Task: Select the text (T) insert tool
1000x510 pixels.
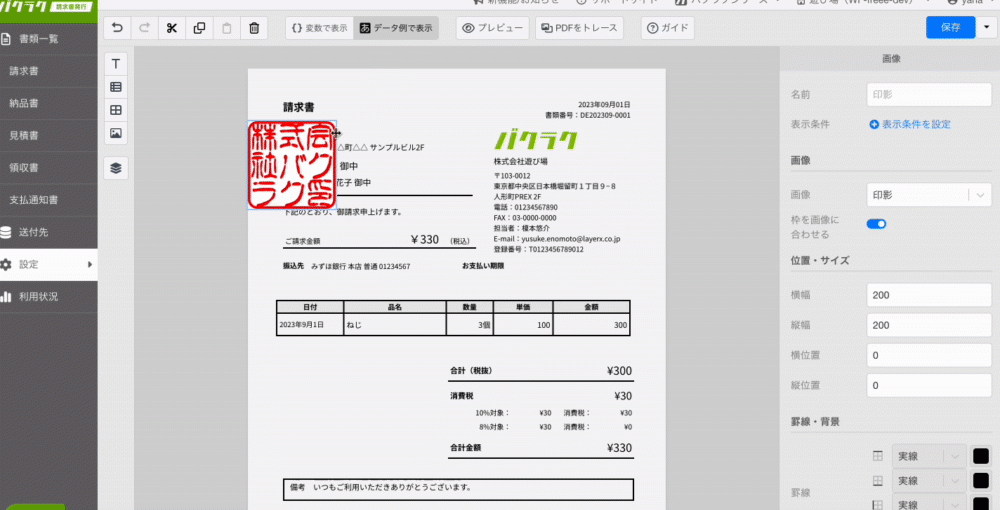Action: 115,64
